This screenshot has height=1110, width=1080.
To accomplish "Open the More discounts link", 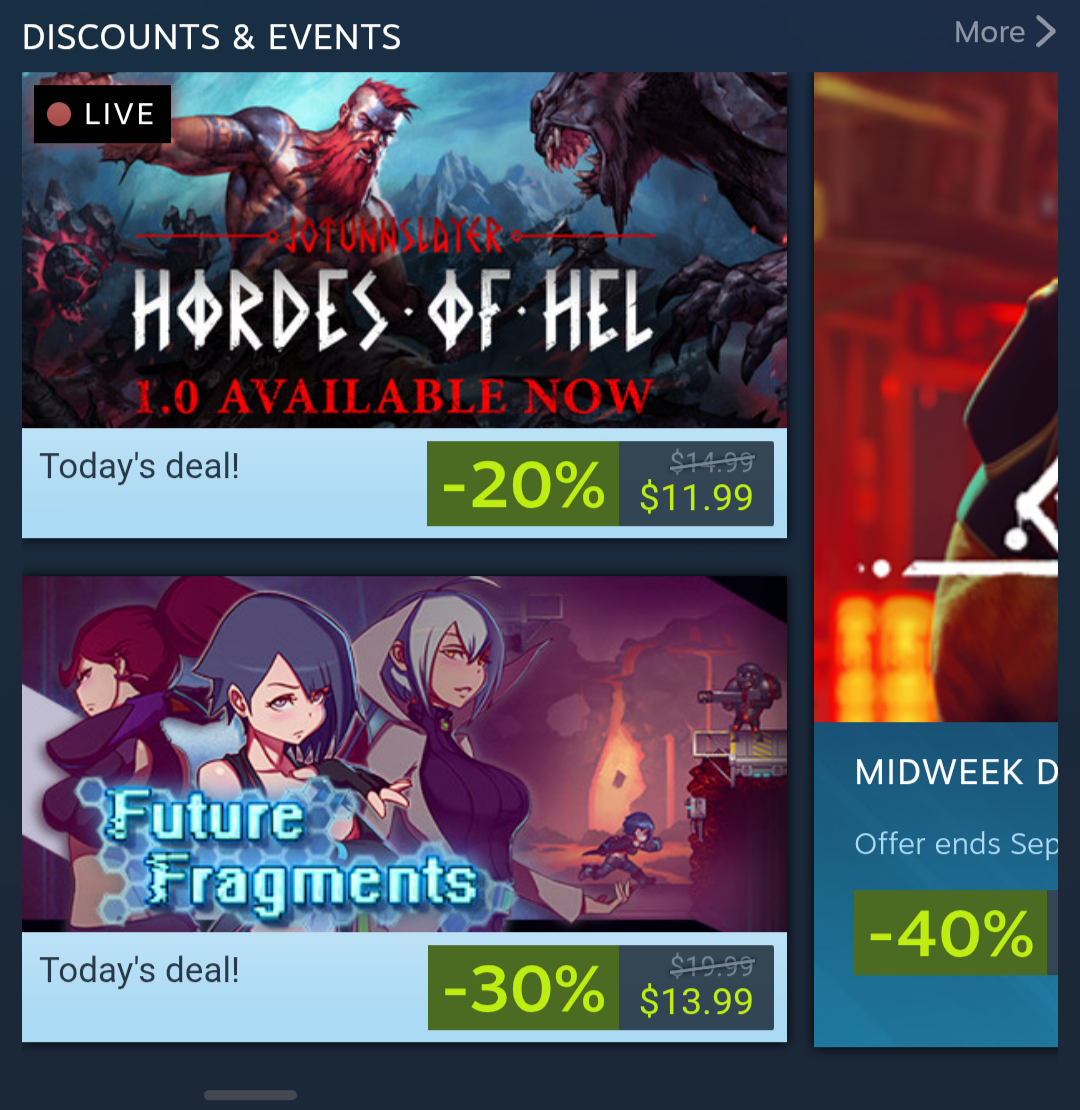I will [1004, 32].
